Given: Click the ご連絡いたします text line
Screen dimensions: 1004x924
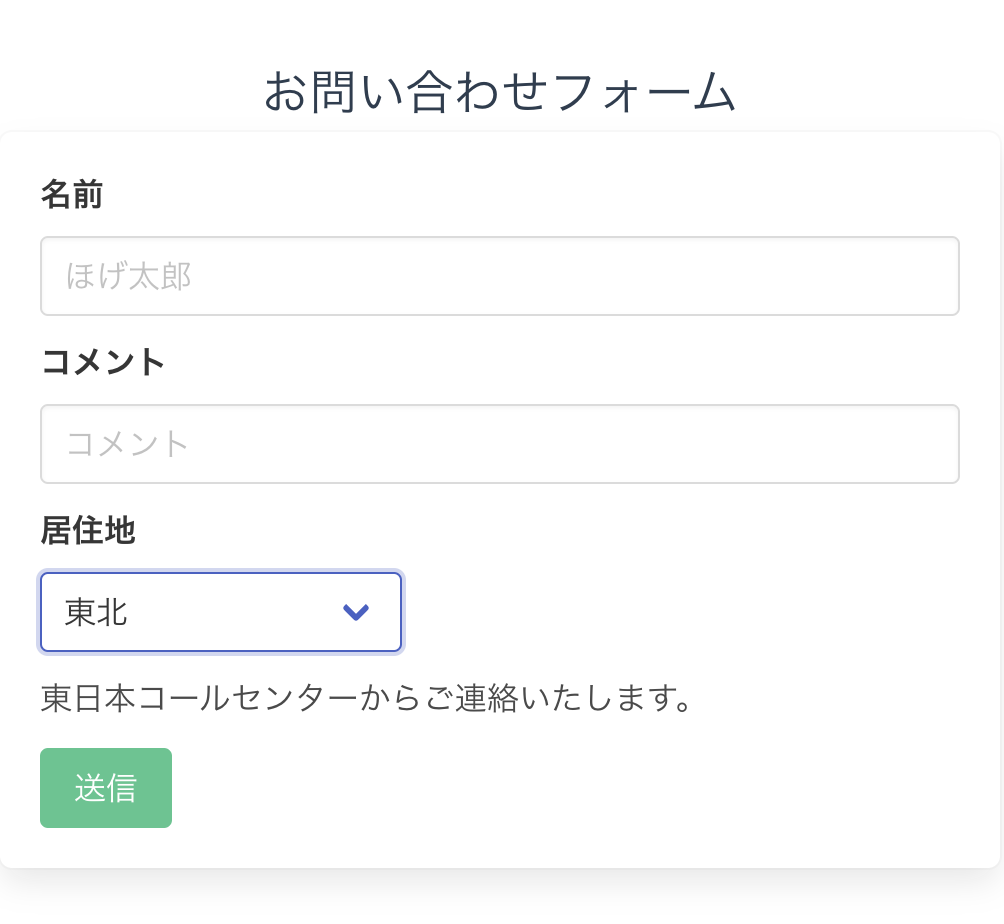Looking at the screenshot, I should point(560,698).
